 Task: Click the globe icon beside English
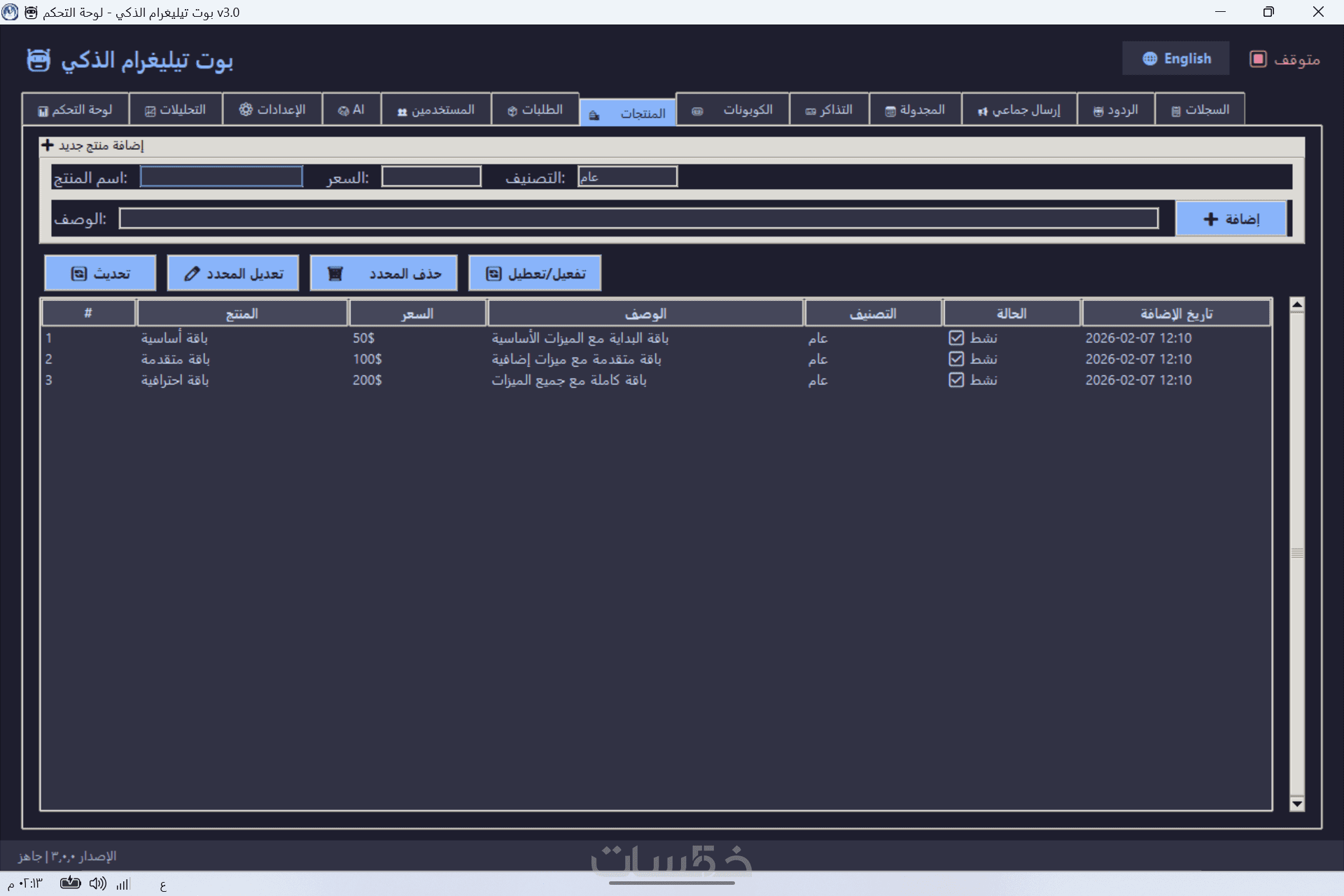[1149, 59]
